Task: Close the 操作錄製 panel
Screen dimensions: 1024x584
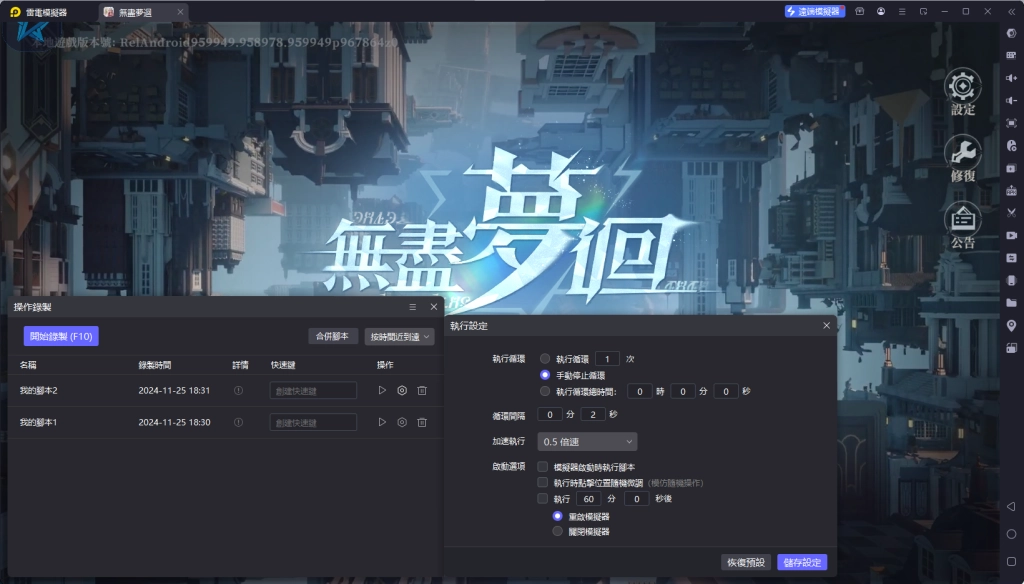Action: tap(434, 307)
